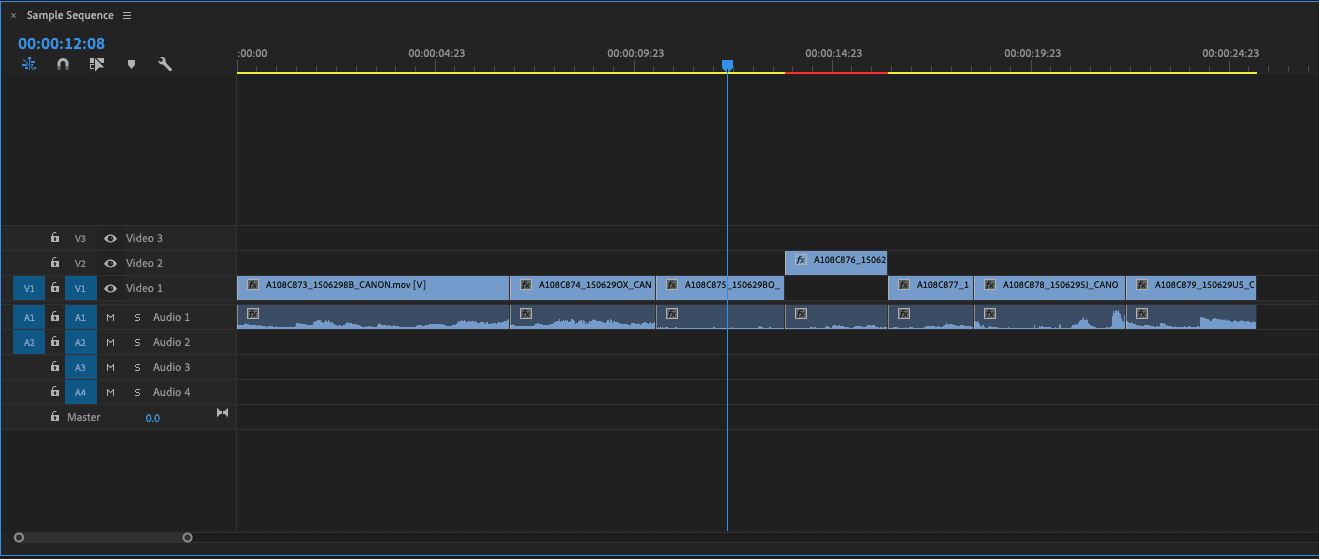Hide the Video 2 track output
Image resolution: width=1319 pixels, height=559 pixels.
(110, 263)
